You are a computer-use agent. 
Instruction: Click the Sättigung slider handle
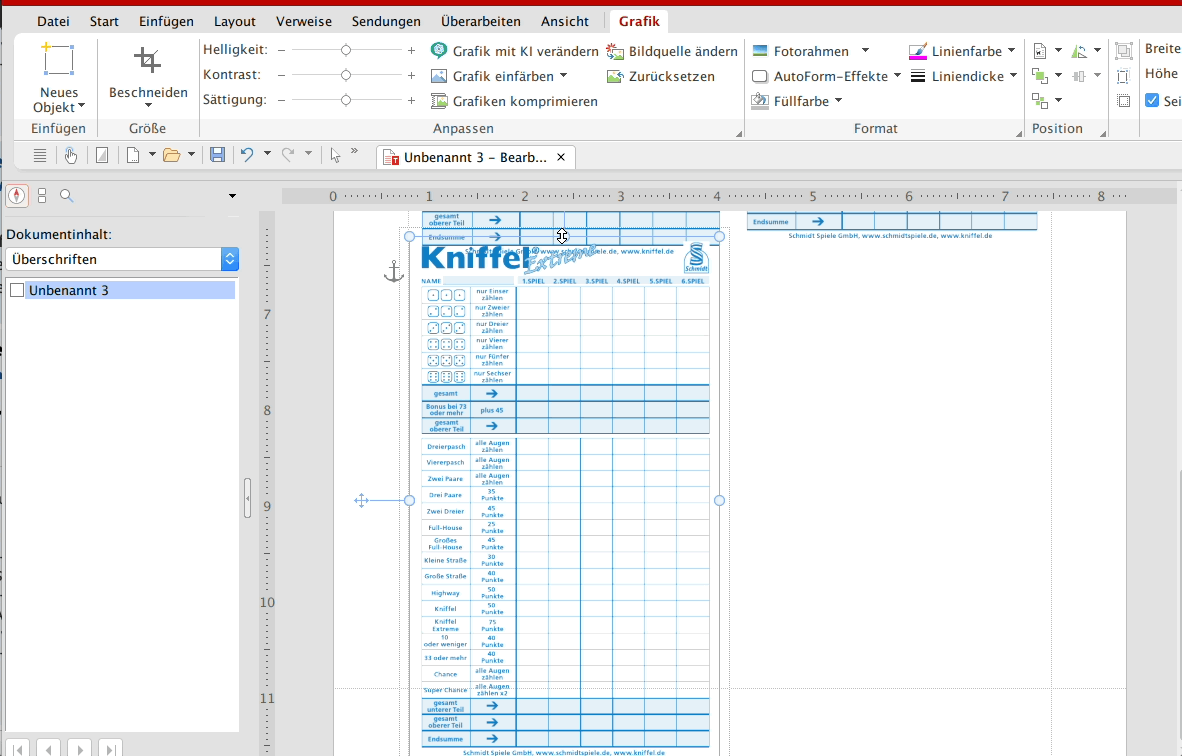(x=345, y=100)
